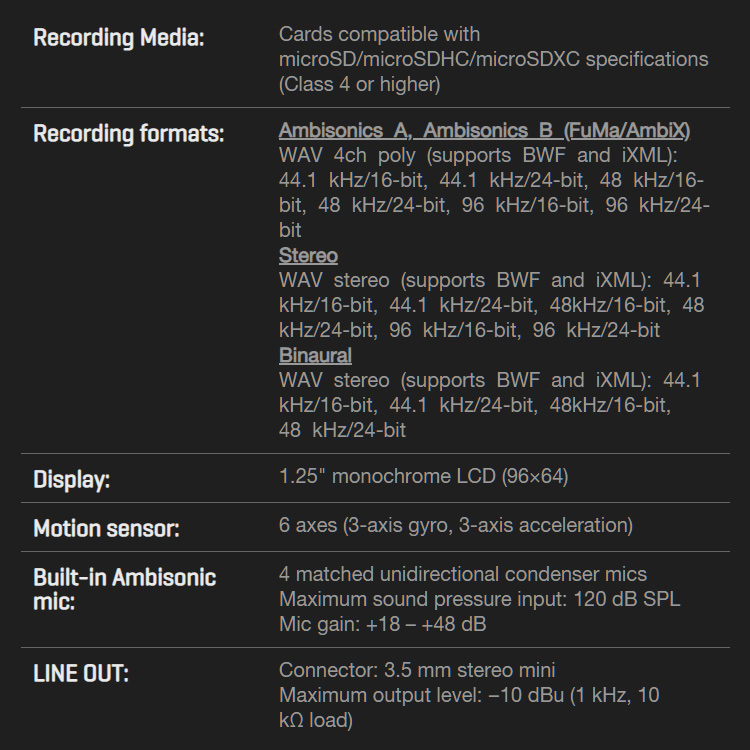
Task: Click the underlined Stereo heading
Action: point(308,255)
